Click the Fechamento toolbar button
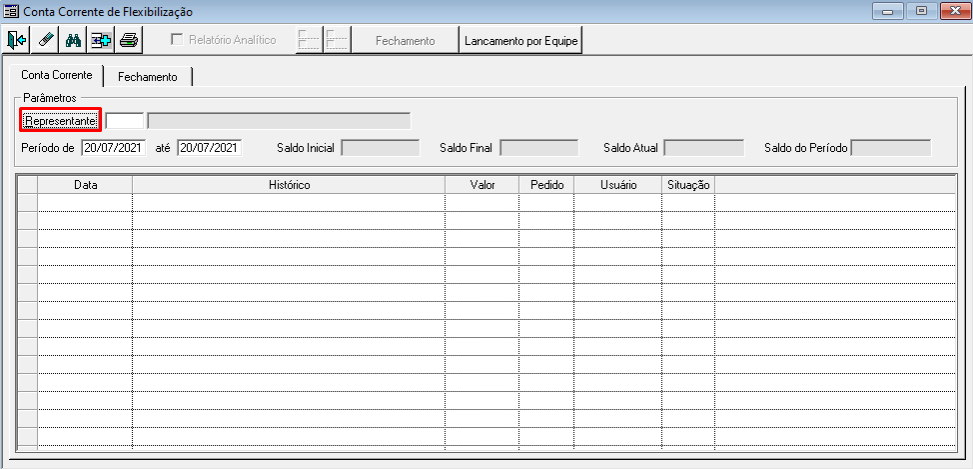Viewport: 973px width, 469px height. click(405, 40)
